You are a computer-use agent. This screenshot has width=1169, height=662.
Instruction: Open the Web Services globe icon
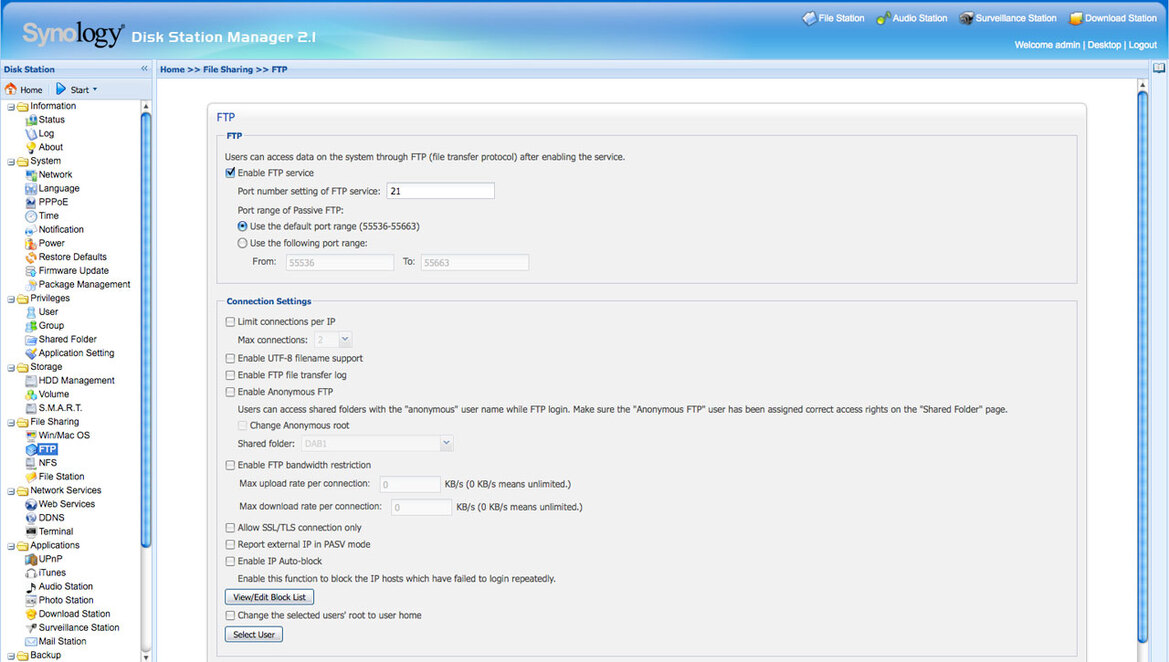click(x=31, y=505)
